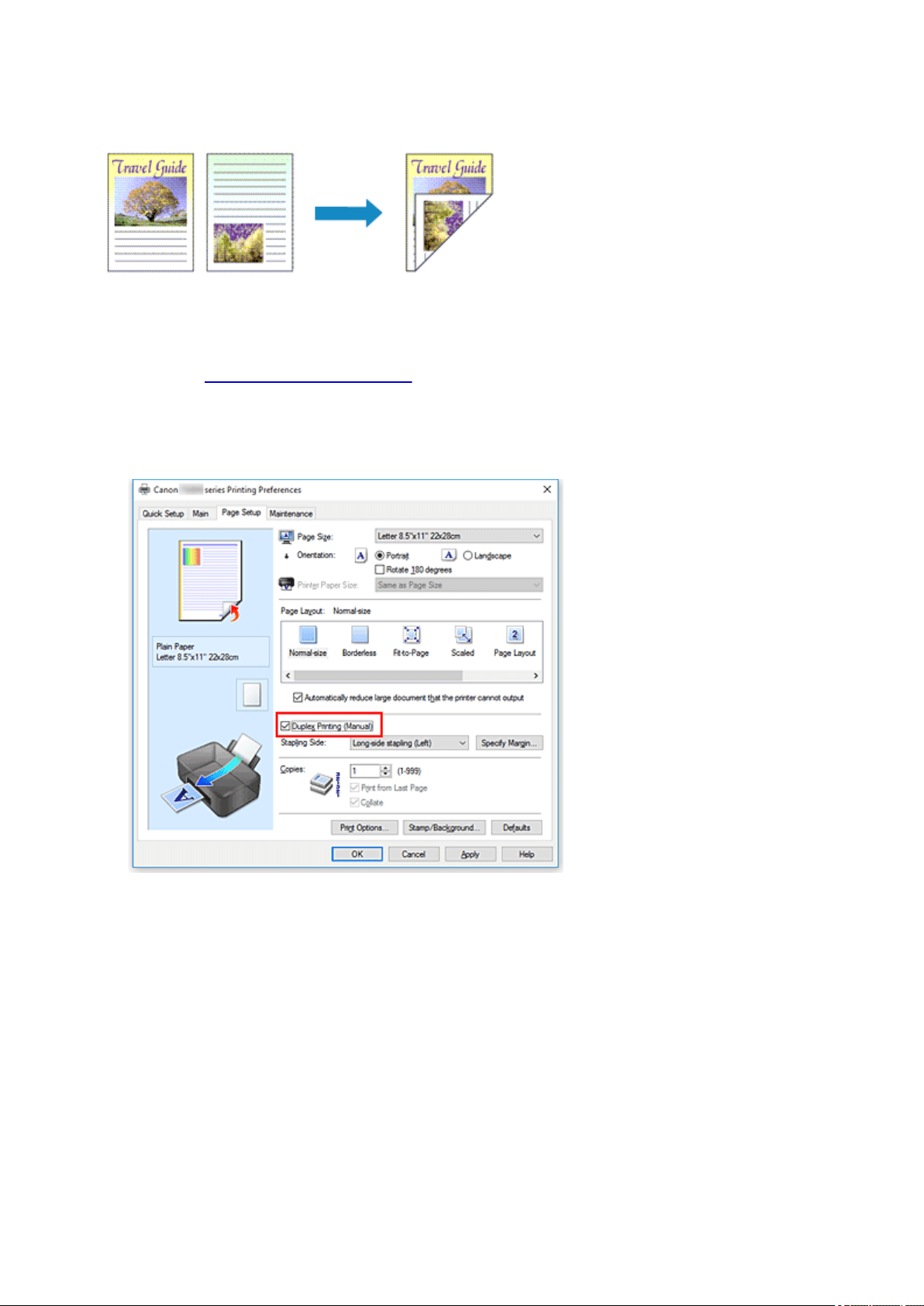This screenshot has width=924, height=1306.
Task: Click the printer icon in the dialog title bar
Action: 144,490
